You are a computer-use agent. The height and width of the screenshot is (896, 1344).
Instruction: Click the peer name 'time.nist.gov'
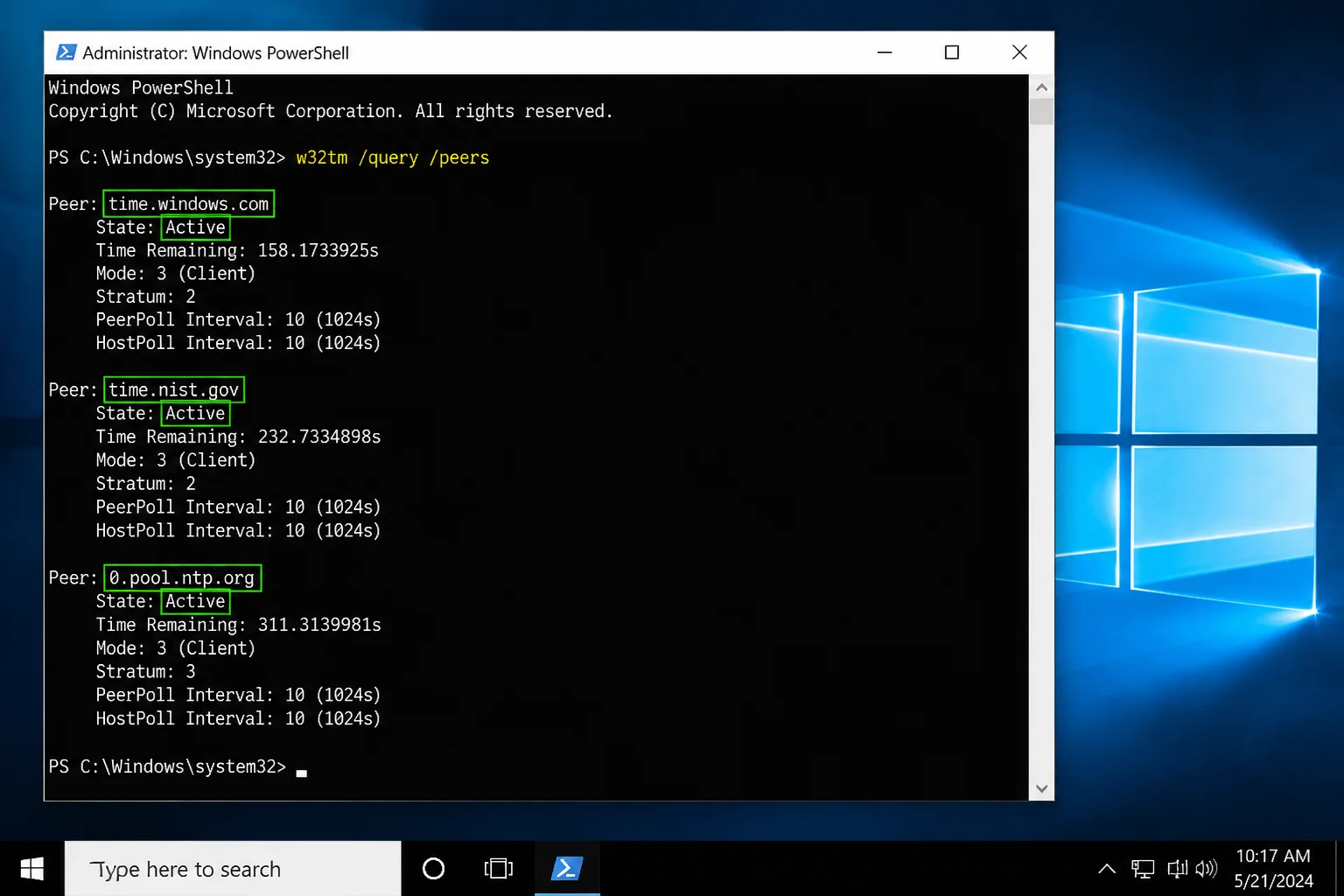coord(174,390)
